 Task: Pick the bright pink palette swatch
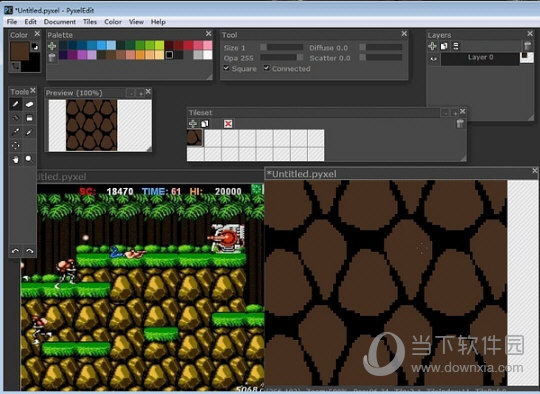point(198,45)
